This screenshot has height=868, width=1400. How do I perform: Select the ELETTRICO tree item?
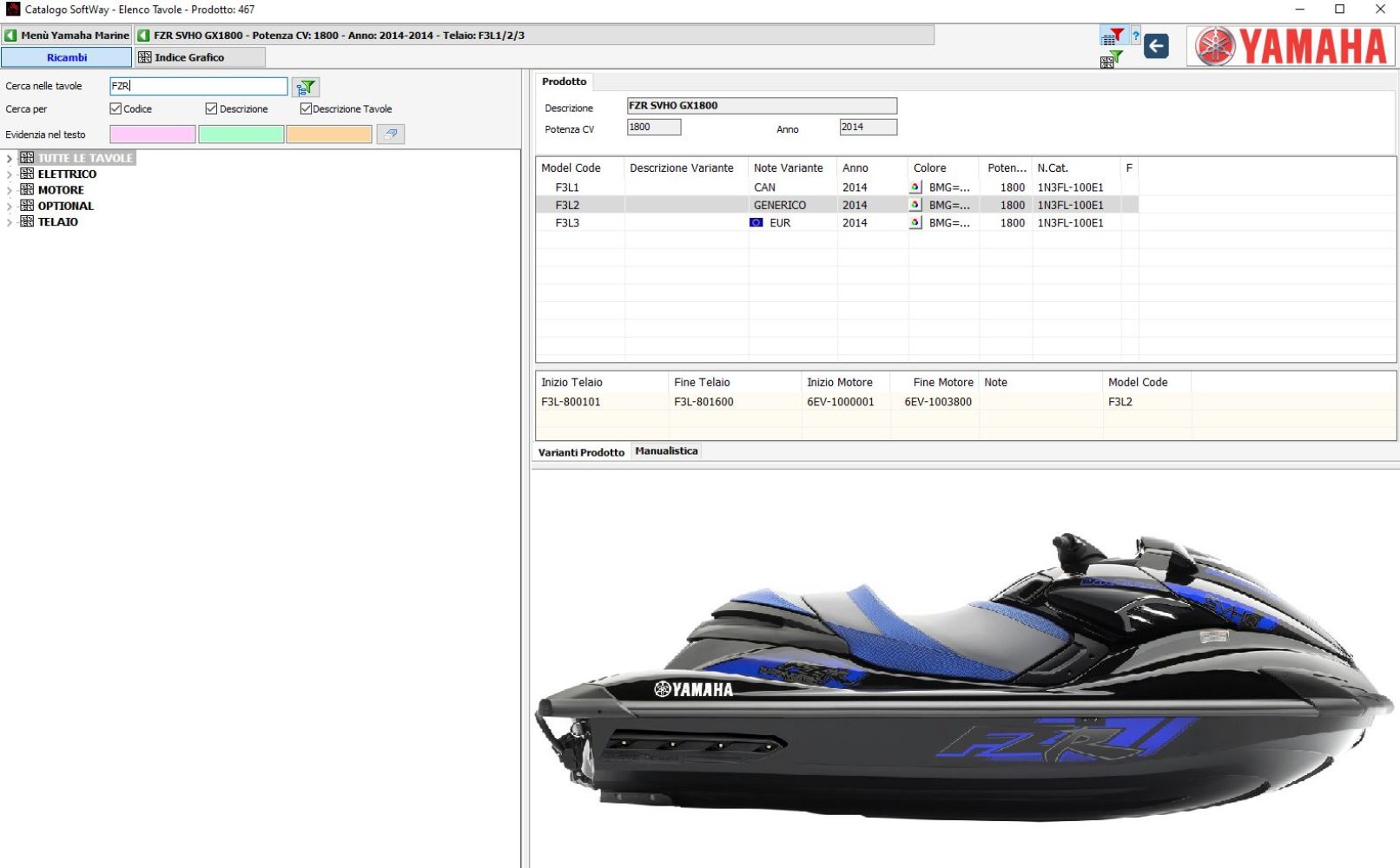(67, 174)
